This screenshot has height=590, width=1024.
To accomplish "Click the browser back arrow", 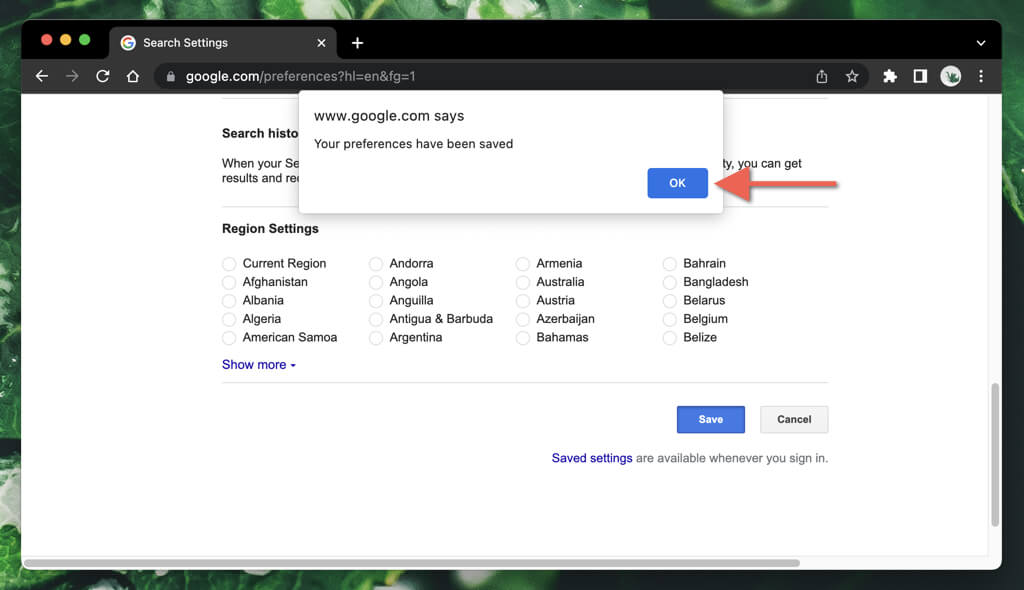I will (41, 76).
